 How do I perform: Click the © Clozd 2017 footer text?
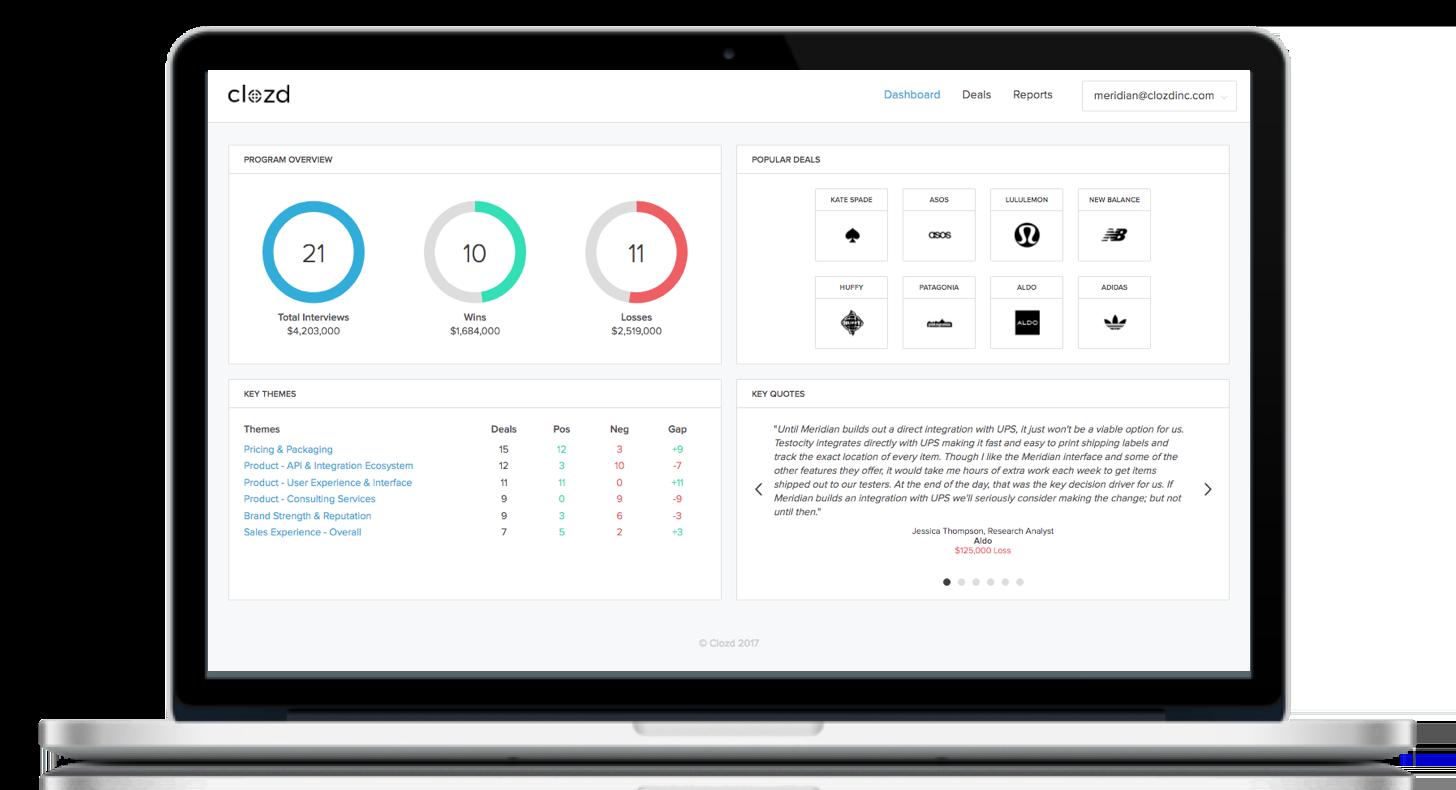[728, 643]
